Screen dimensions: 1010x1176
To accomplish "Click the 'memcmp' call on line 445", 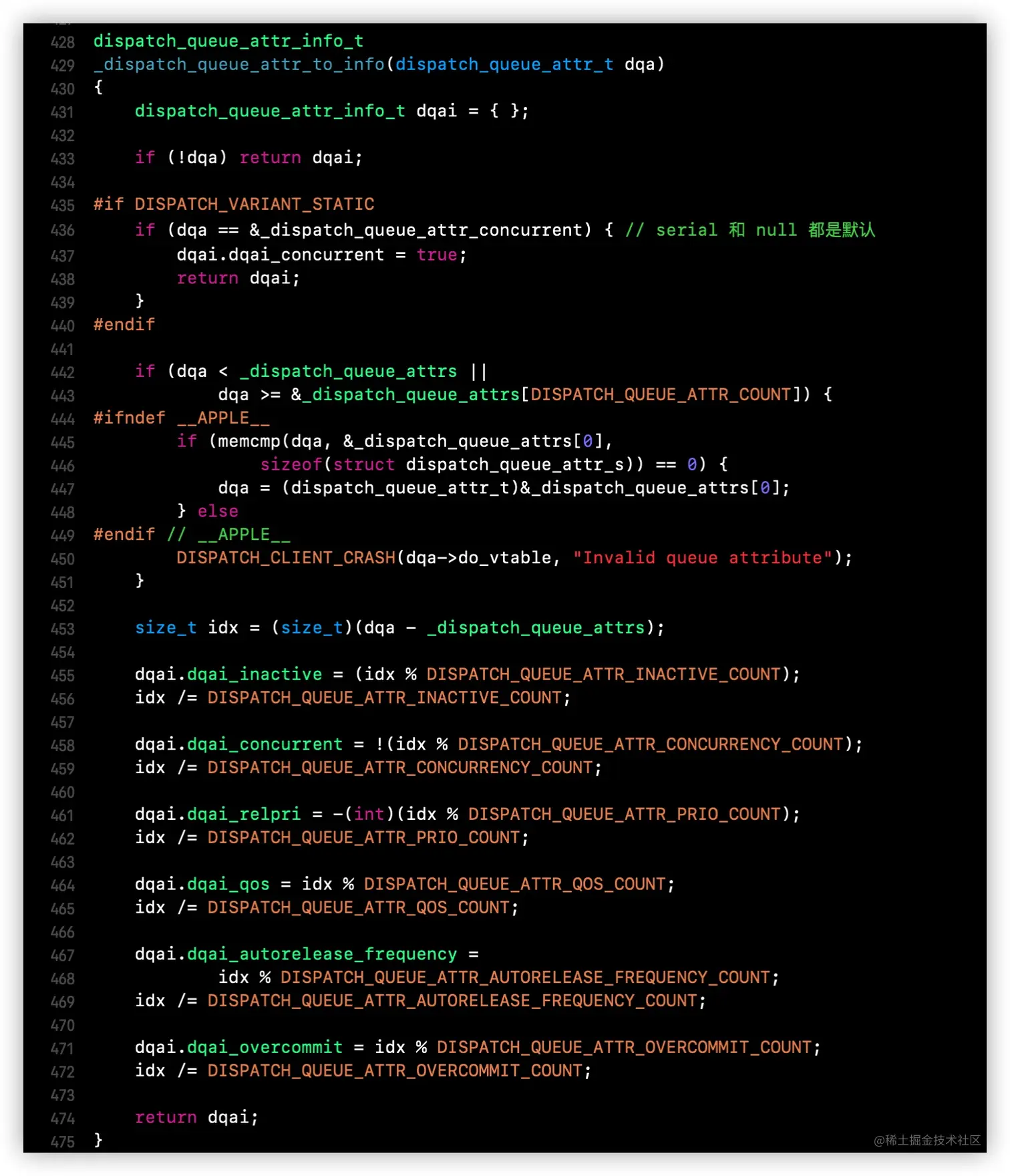I will coord(249,442).
